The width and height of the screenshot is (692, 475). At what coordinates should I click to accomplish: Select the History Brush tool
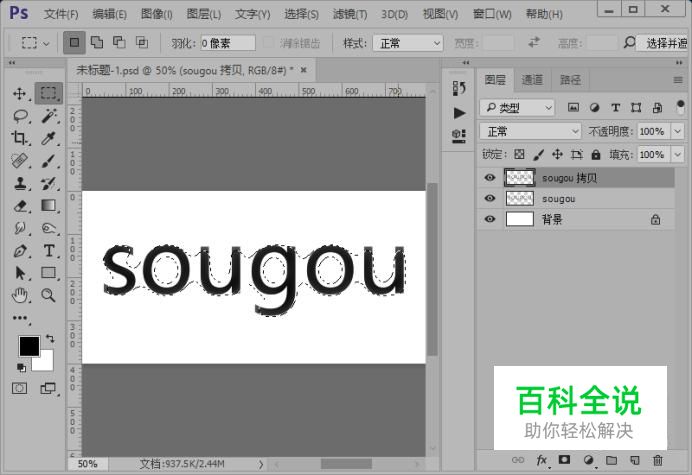49,183
